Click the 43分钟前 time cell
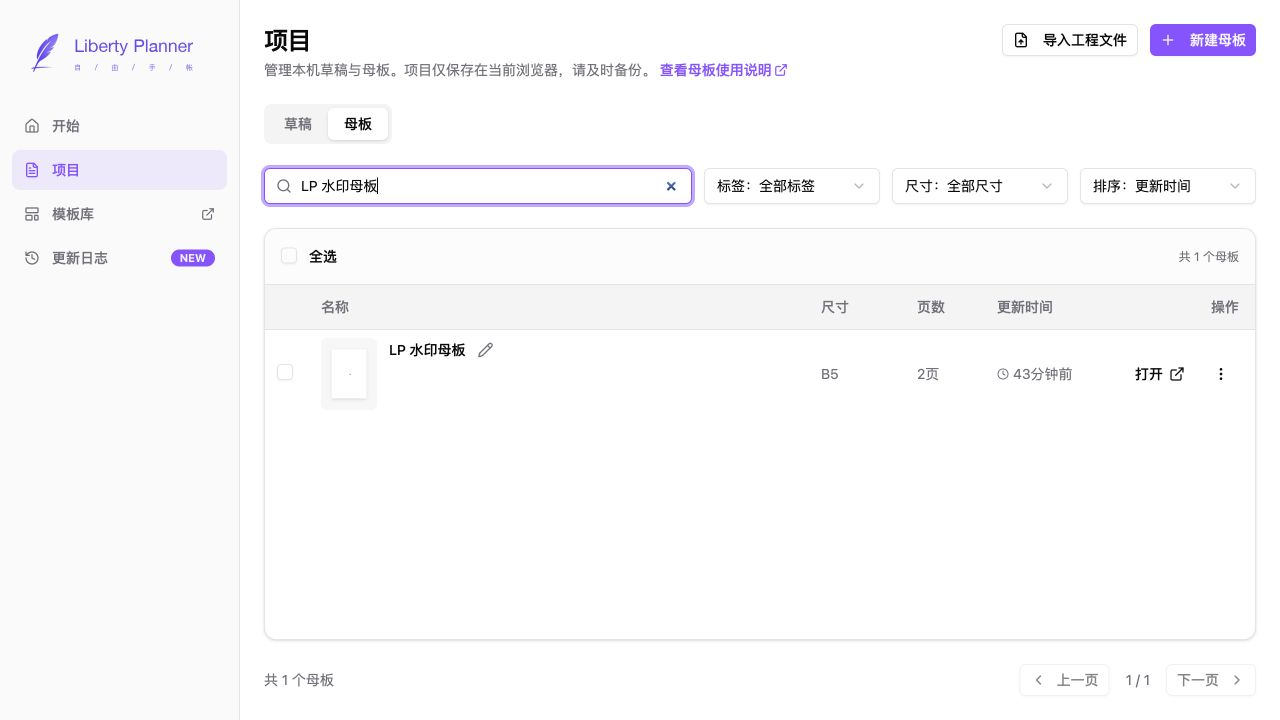Screen dimensions: 1280x720 (1035, 374)
